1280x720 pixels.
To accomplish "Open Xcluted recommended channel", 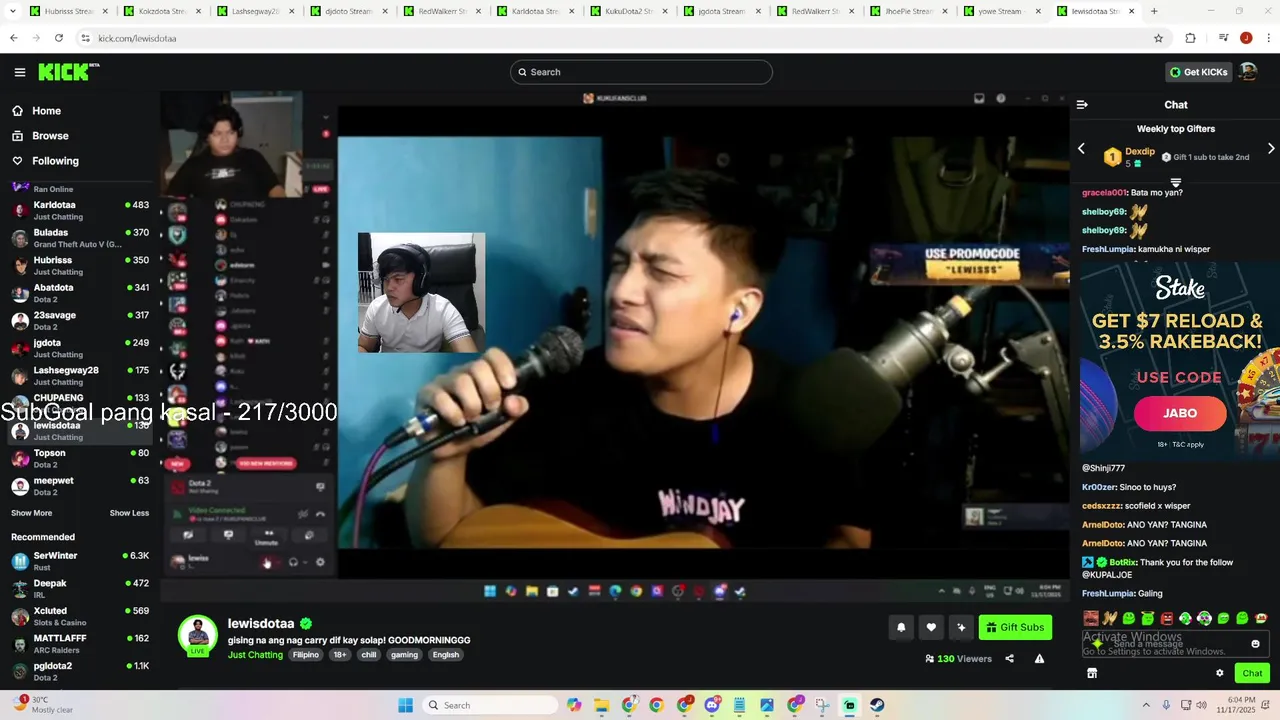I will (x=80, y=616).
